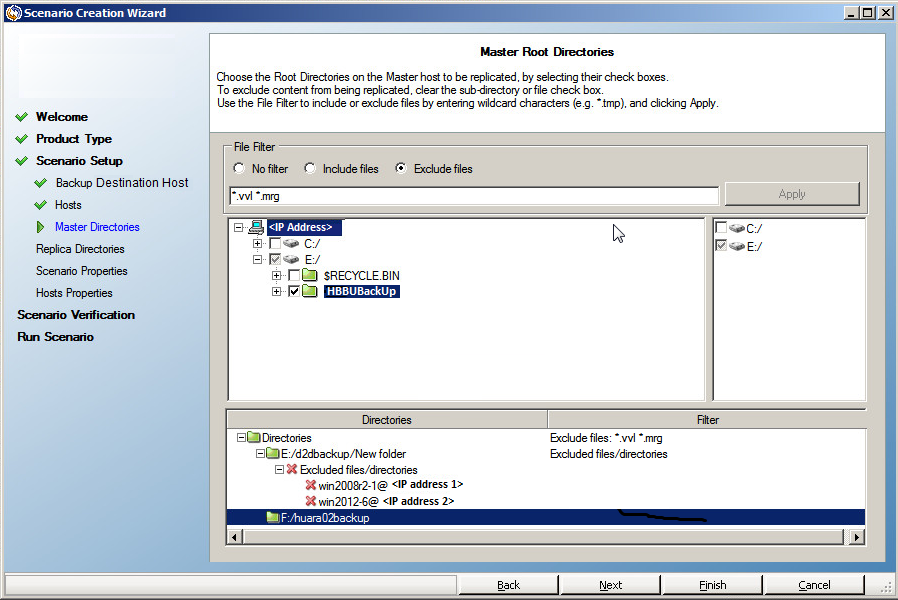The width and height of the screenshot is (898, 600).
Task: Go to Welcome wizard step
Action: (x=62, y=117)
